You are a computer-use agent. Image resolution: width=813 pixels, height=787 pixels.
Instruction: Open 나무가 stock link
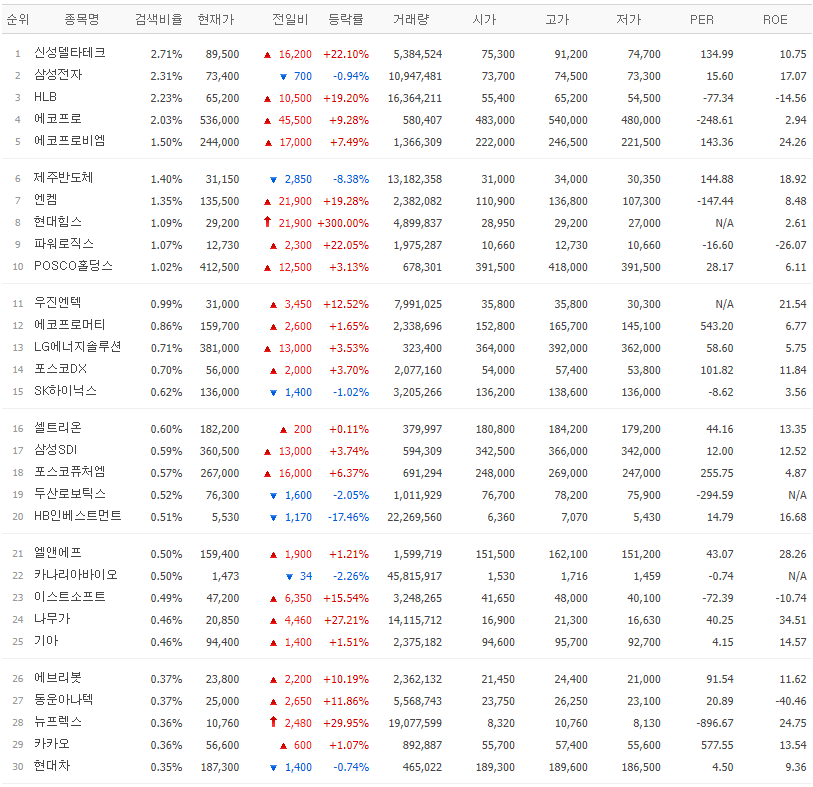coord(52,619)
